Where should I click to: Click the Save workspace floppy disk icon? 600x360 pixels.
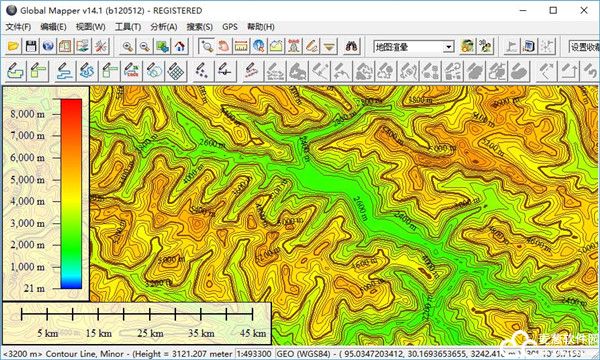(x=31, y=47)
